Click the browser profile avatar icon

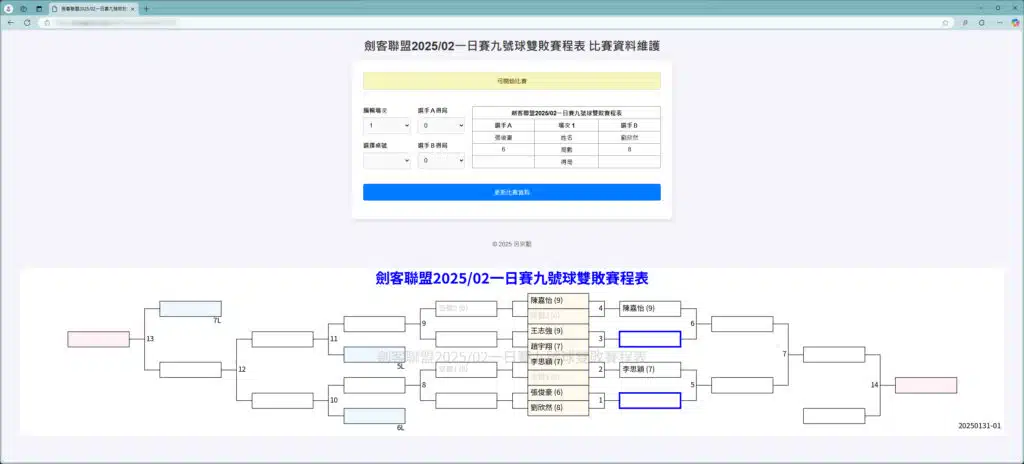[x=8, y=8]
